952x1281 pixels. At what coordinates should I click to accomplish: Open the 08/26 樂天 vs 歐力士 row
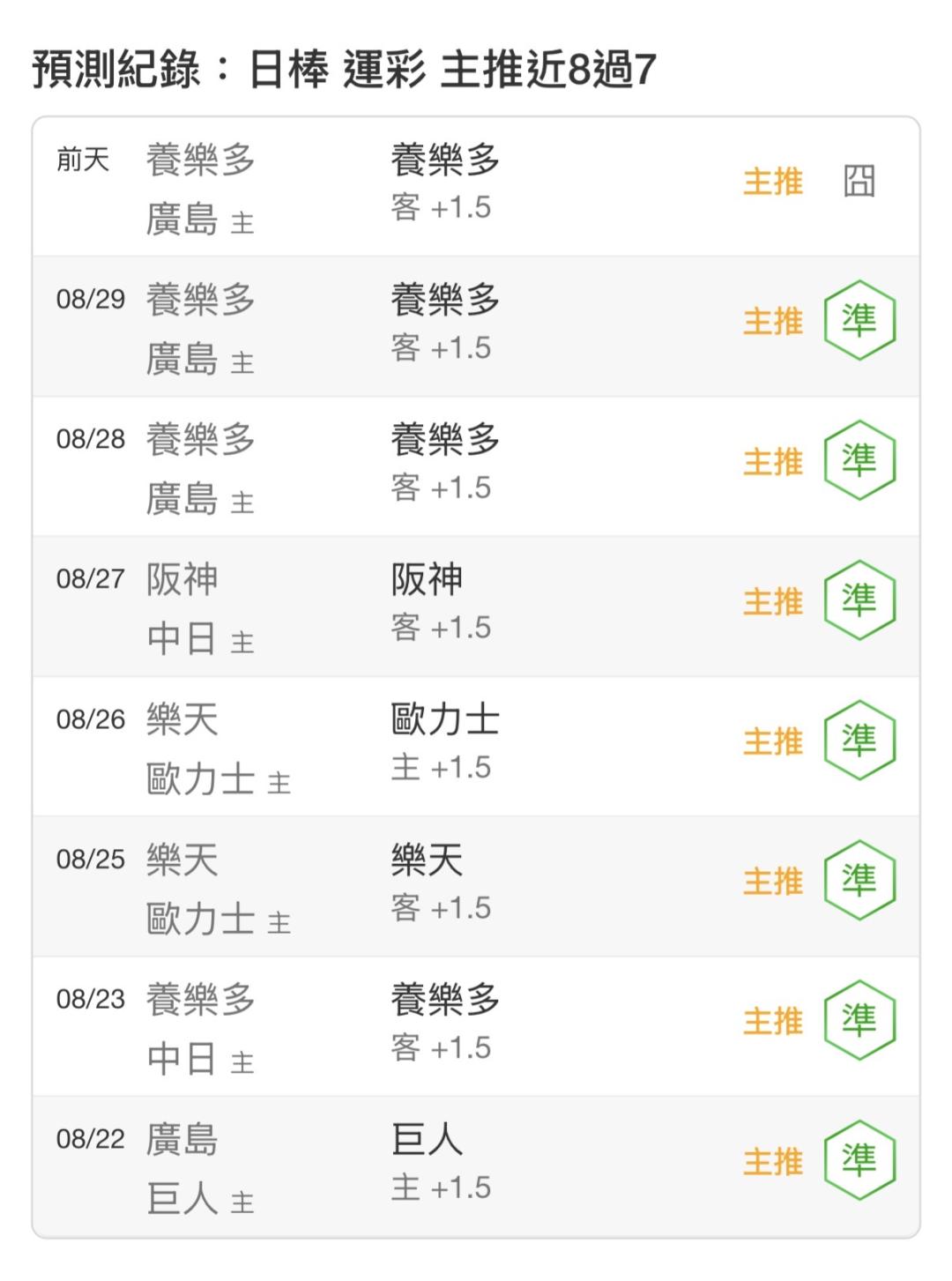(476, 747)
